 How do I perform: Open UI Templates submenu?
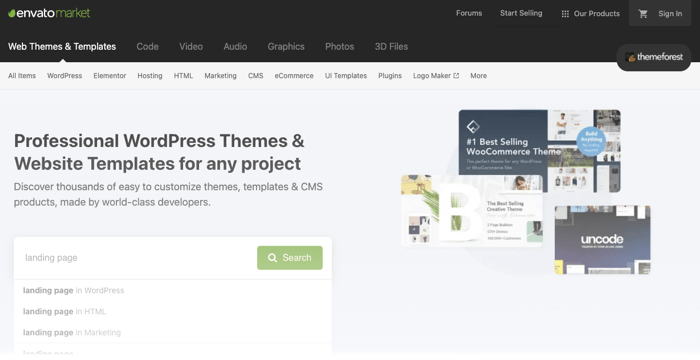pyautogui.click(x=346, y=76)
